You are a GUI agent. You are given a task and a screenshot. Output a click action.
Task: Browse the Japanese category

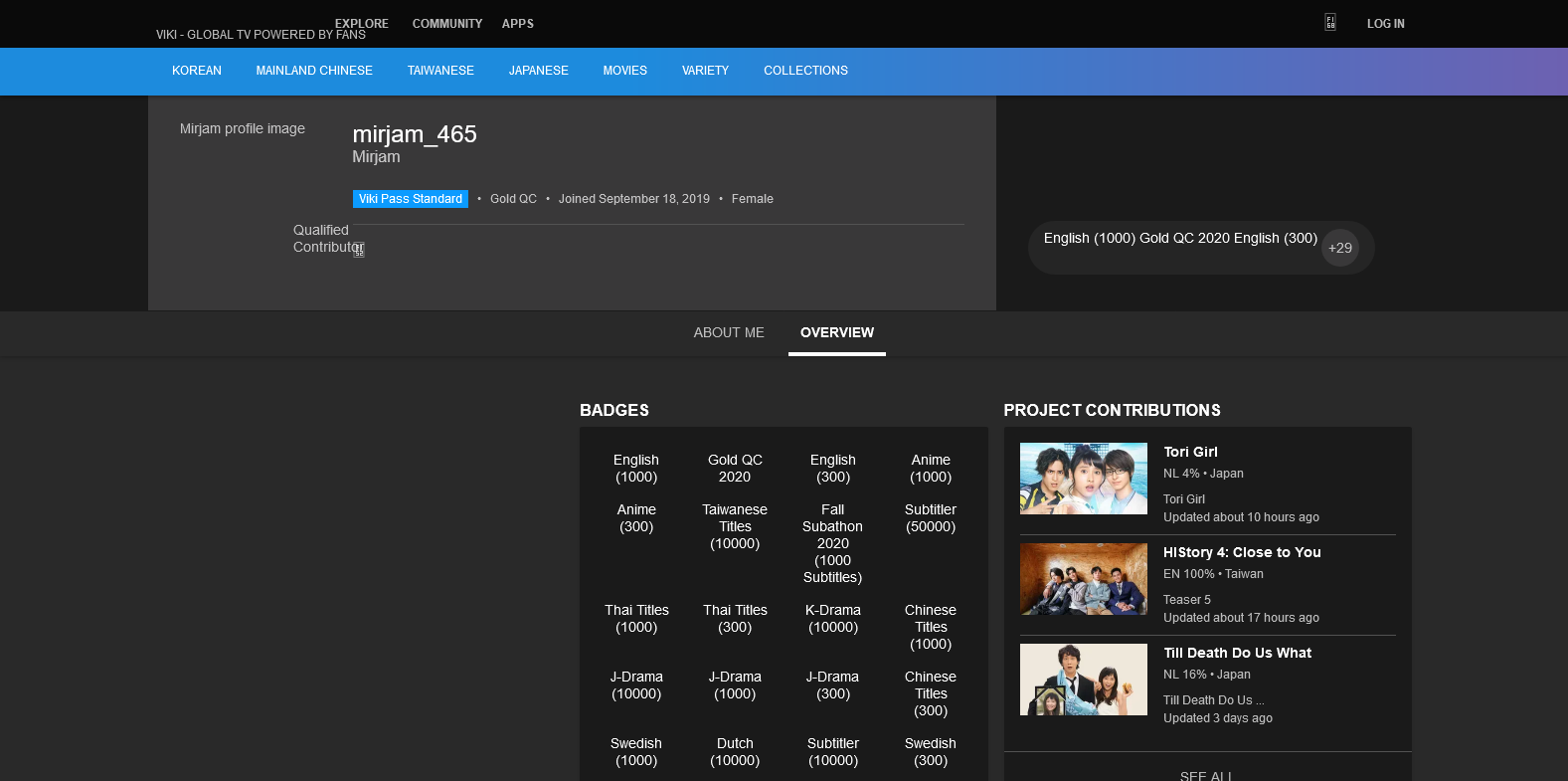tap(539, 71)
